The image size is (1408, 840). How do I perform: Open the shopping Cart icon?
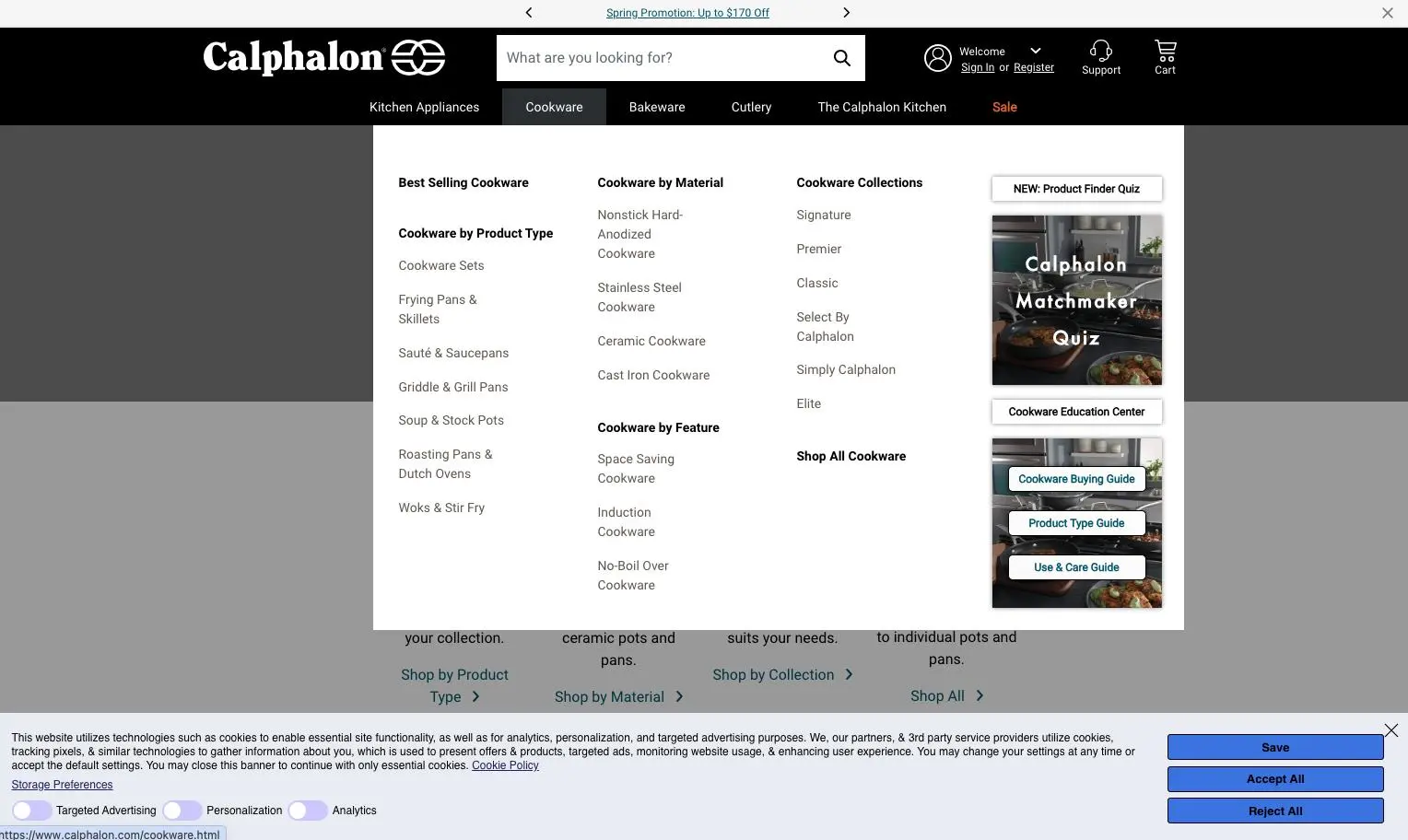pyautogui.click(x=1164, y=51)
